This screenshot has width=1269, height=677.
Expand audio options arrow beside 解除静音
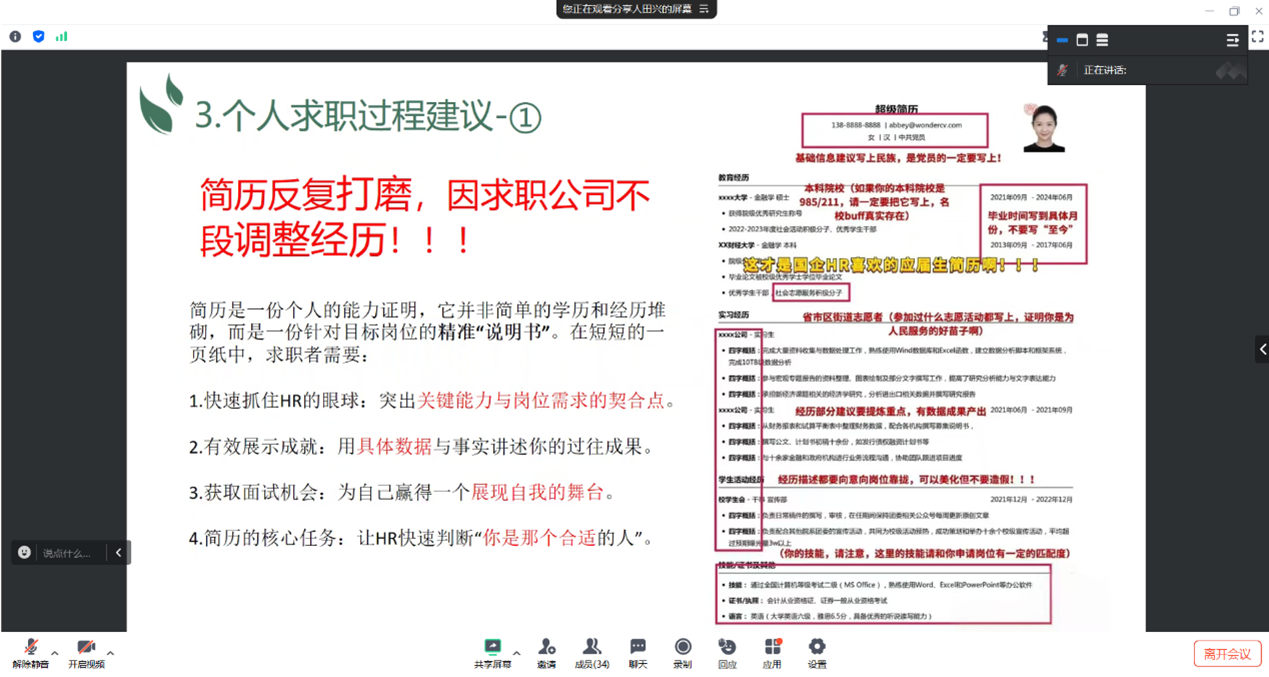tap(55, 653)
